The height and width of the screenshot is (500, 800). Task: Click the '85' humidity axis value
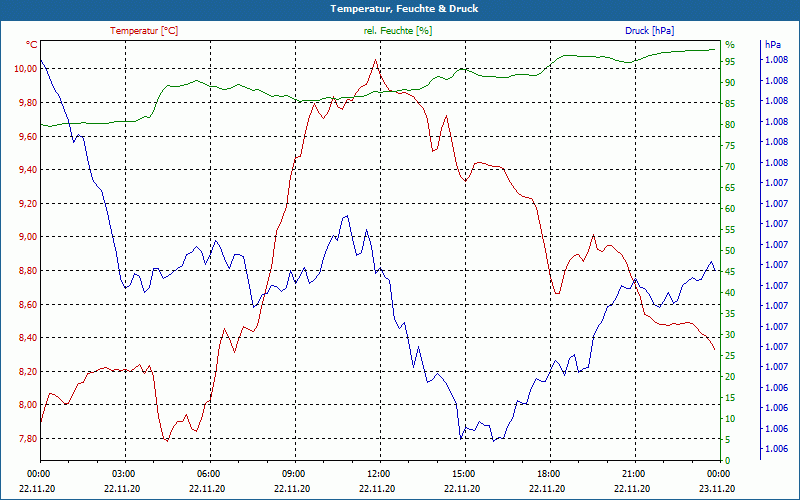[x=730, y=104]
